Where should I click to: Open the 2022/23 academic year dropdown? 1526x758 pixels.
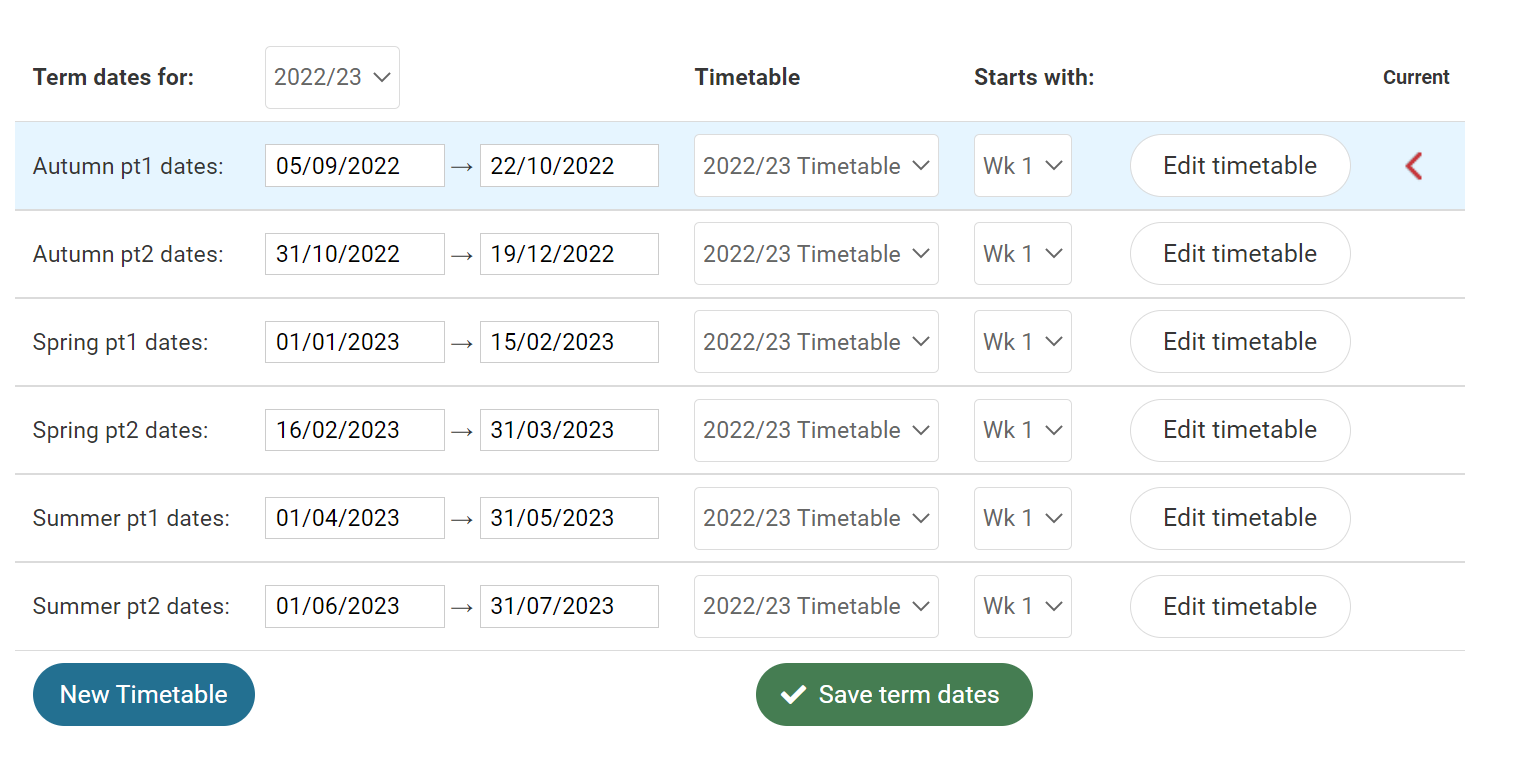click(332, 78)
